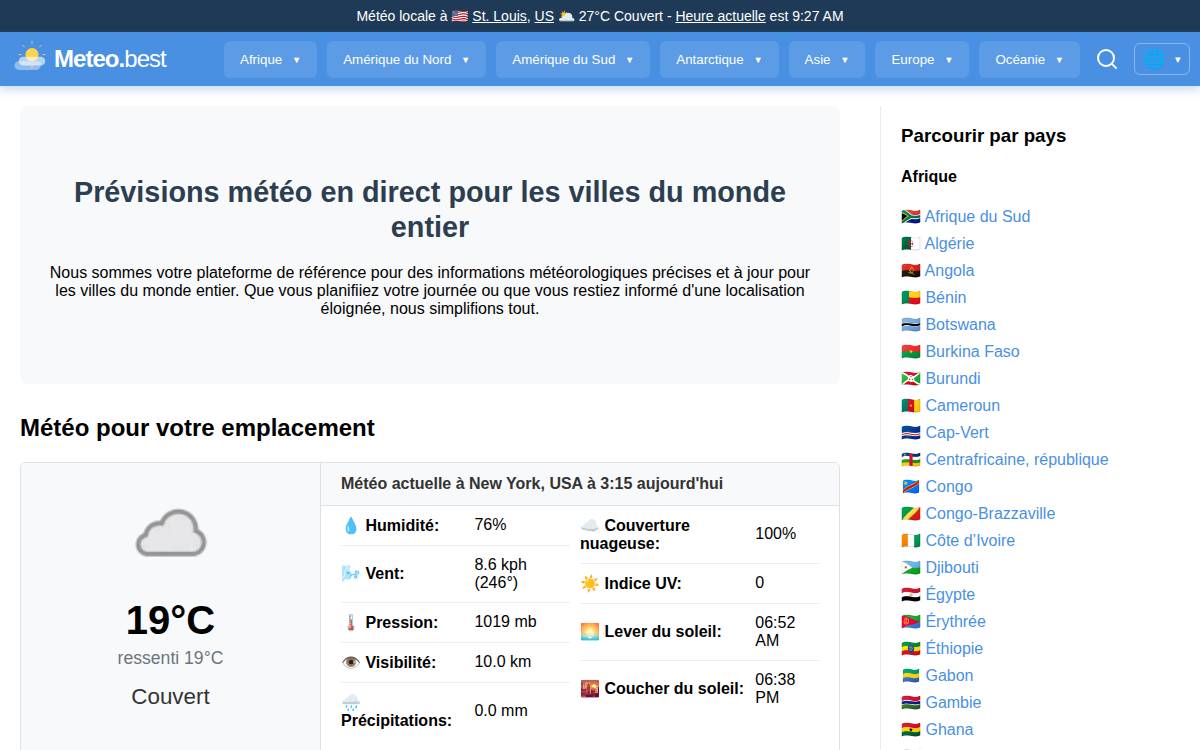Open the search magnifier icon

(x=1107, y=59)
